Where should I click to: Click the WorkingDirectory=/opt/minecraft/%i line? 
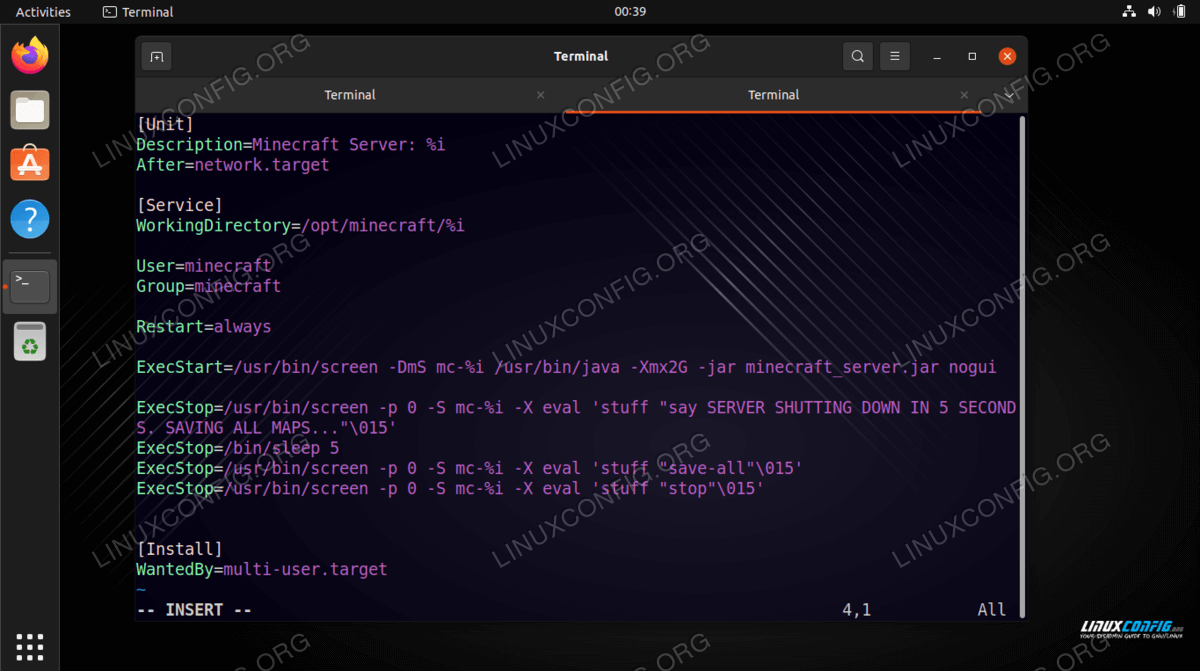[x=301, y=226]
